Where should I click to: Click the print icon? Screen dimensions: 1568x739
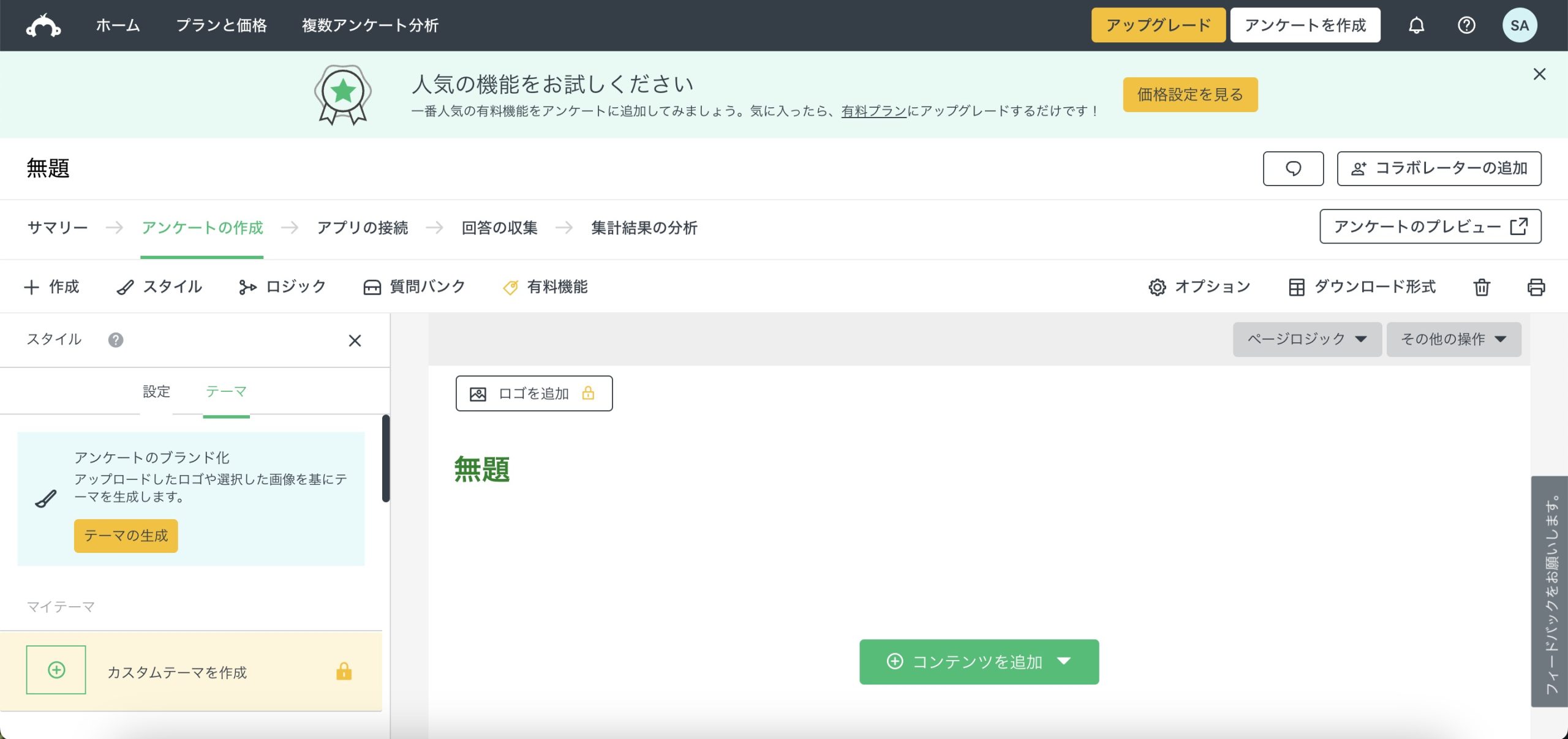[x=1536, y=287]
